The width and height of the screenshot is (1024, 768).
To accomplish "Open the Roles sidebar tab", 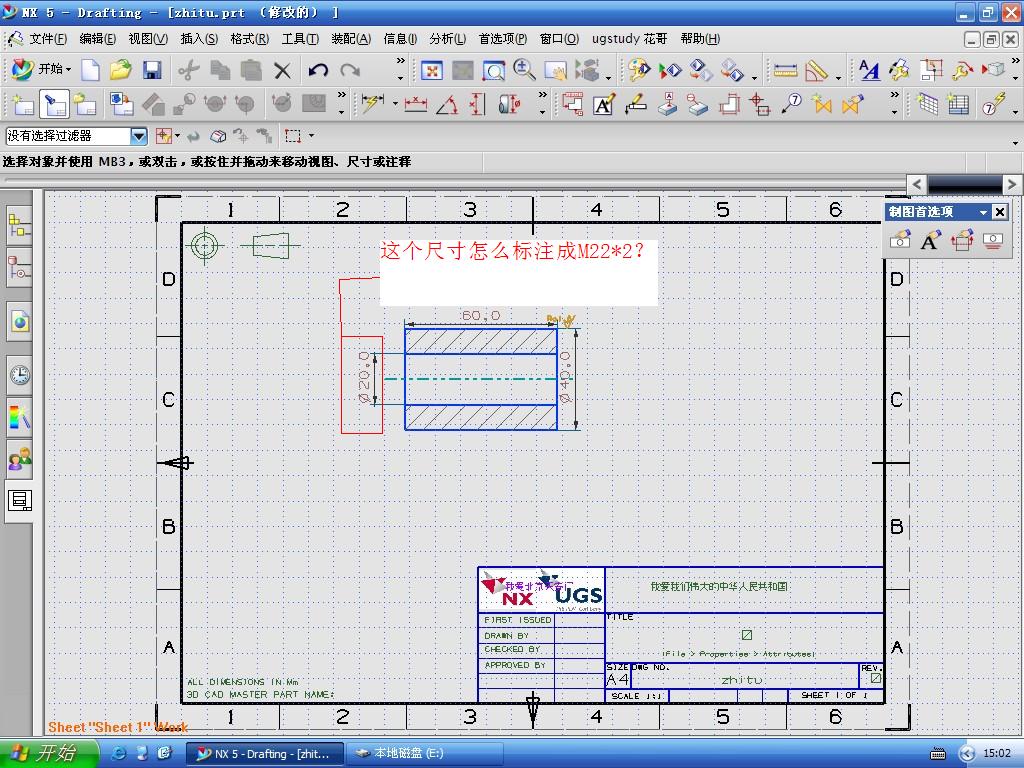I will click(x=19, y=459).
